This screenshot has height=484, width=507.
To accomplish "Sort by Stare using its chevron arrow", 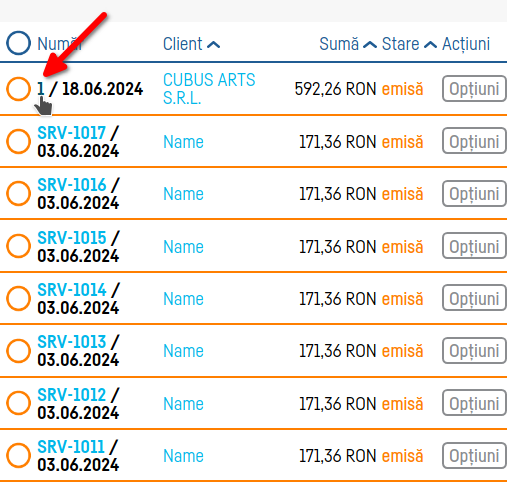I will (430, 44).
